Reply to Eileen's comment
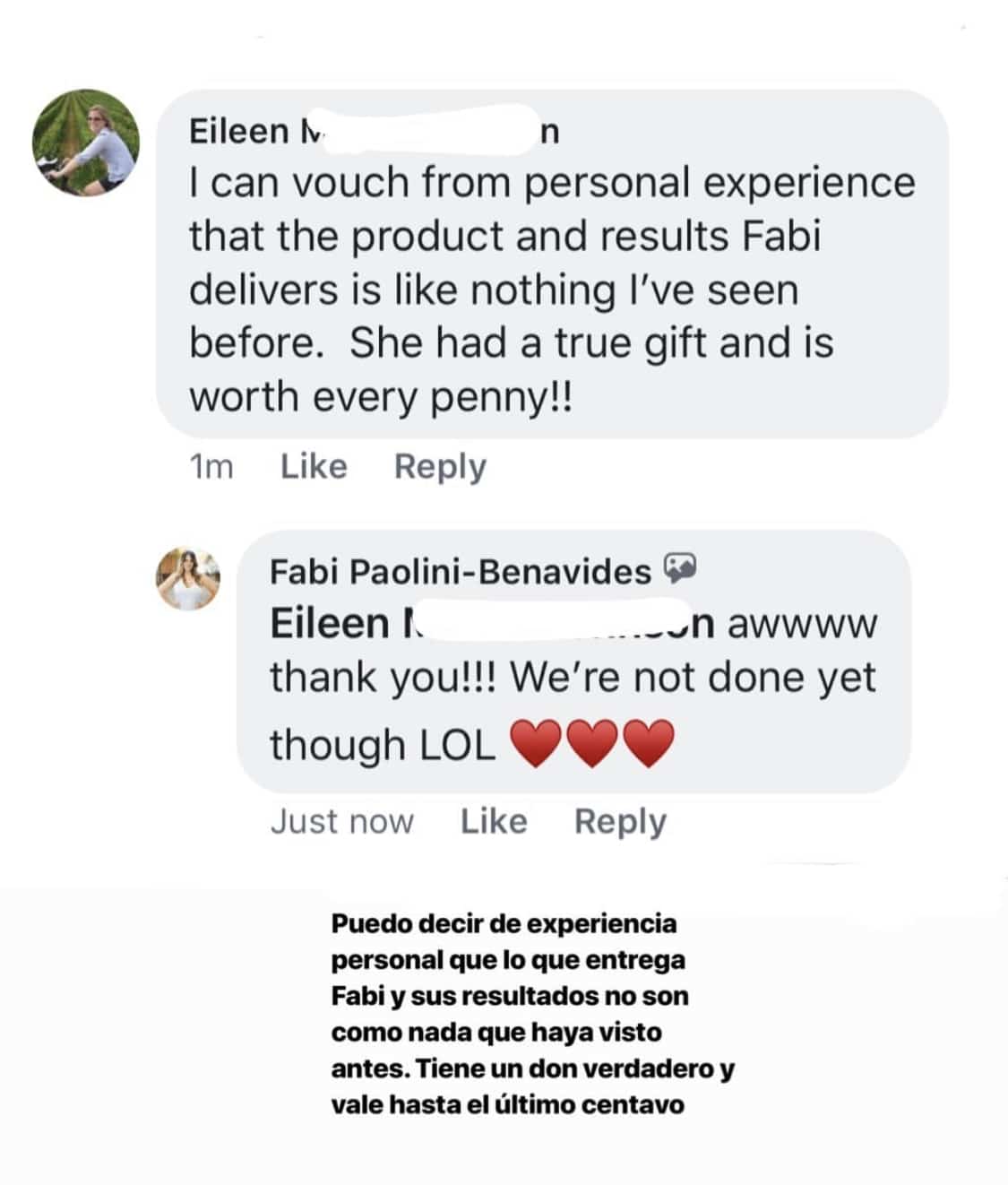 point(440,467)
